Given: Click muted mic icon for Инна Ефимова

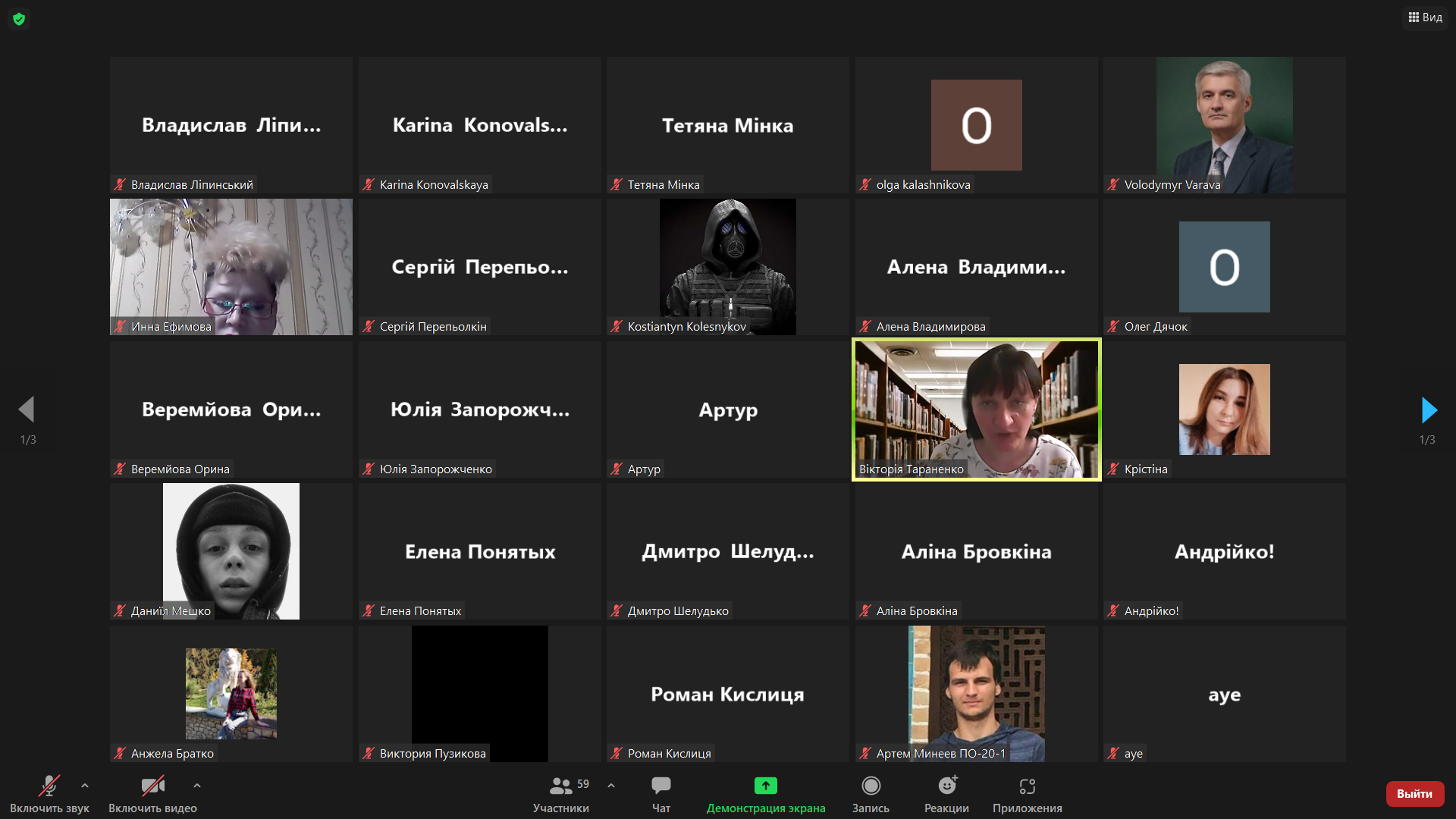Looking at the screenshot, I should click(120, 326).
